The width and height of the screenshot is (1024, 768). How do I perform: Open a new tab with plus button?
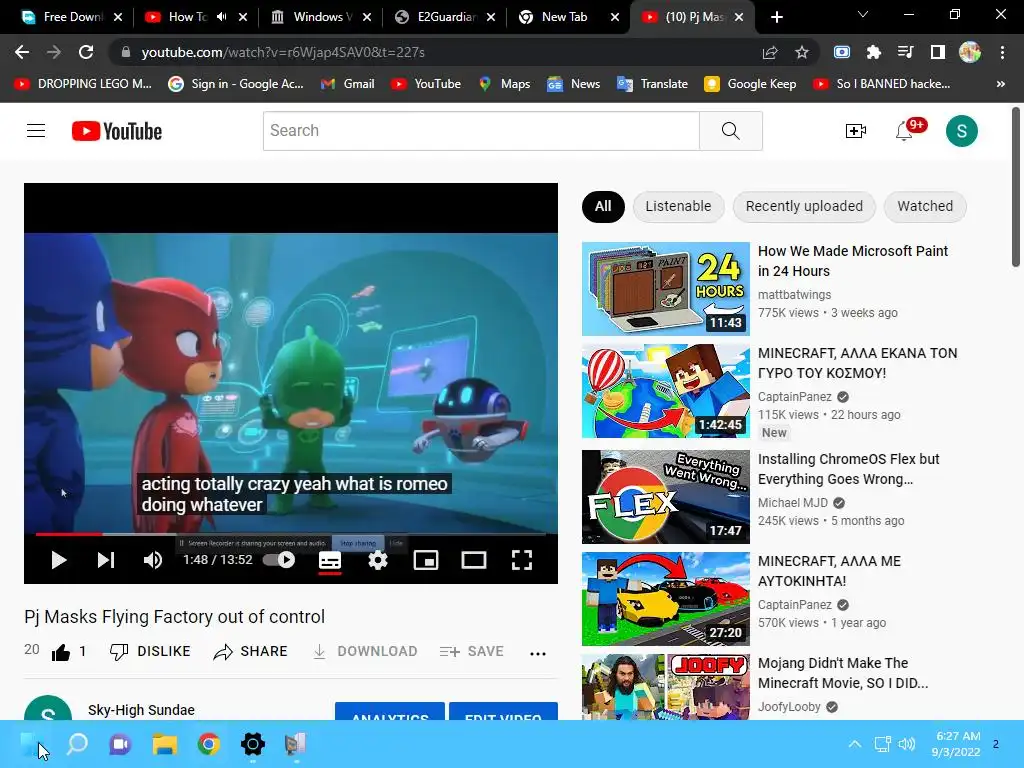776,18
